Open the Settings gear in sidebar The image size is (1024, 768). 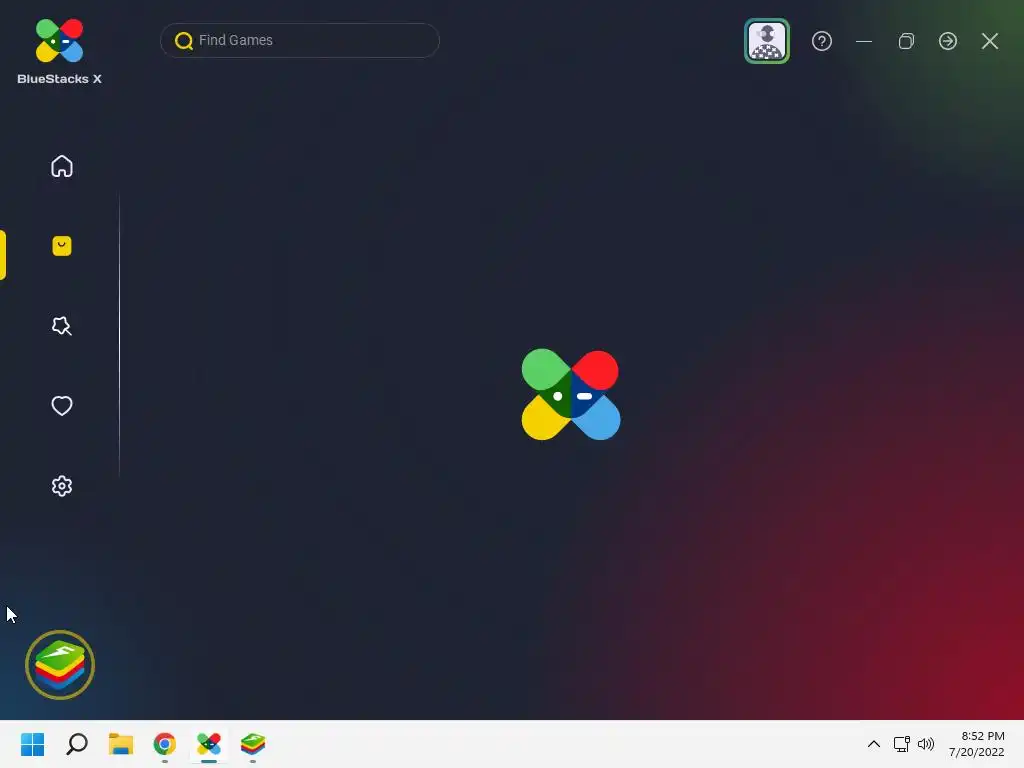[62, 486]
